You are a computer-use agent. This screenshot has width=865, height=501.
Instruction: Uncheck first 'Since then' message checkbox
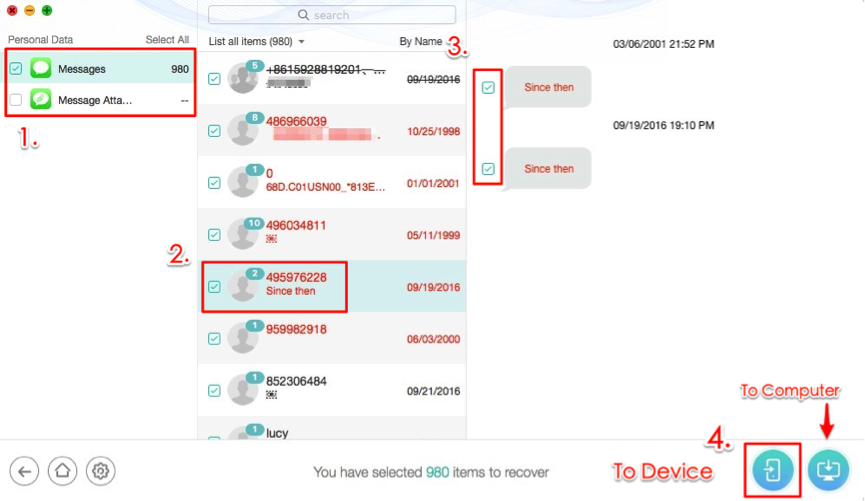pyautogui.click(x=488, y=88)
